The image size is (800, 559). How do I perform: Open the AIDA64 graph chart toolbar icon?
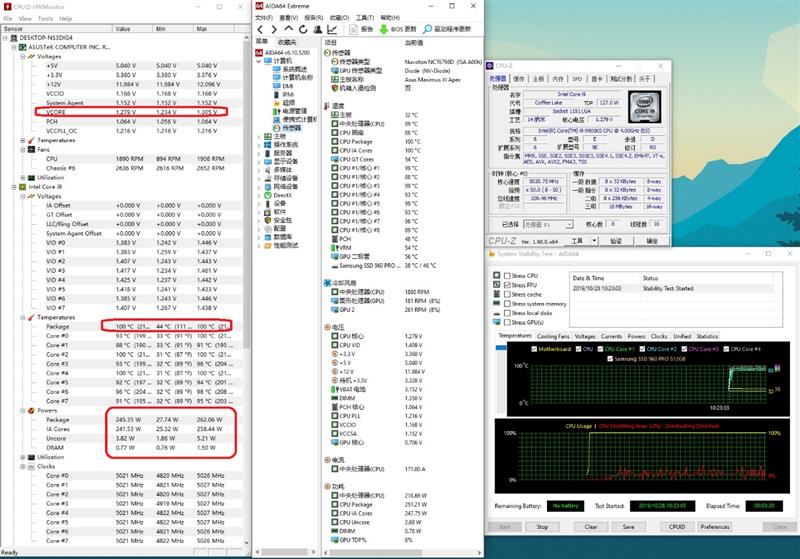(332, 30)
